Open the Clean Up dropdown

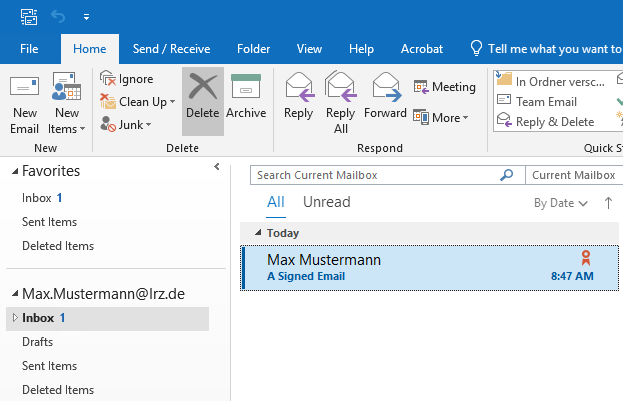(x=137, y=102)
